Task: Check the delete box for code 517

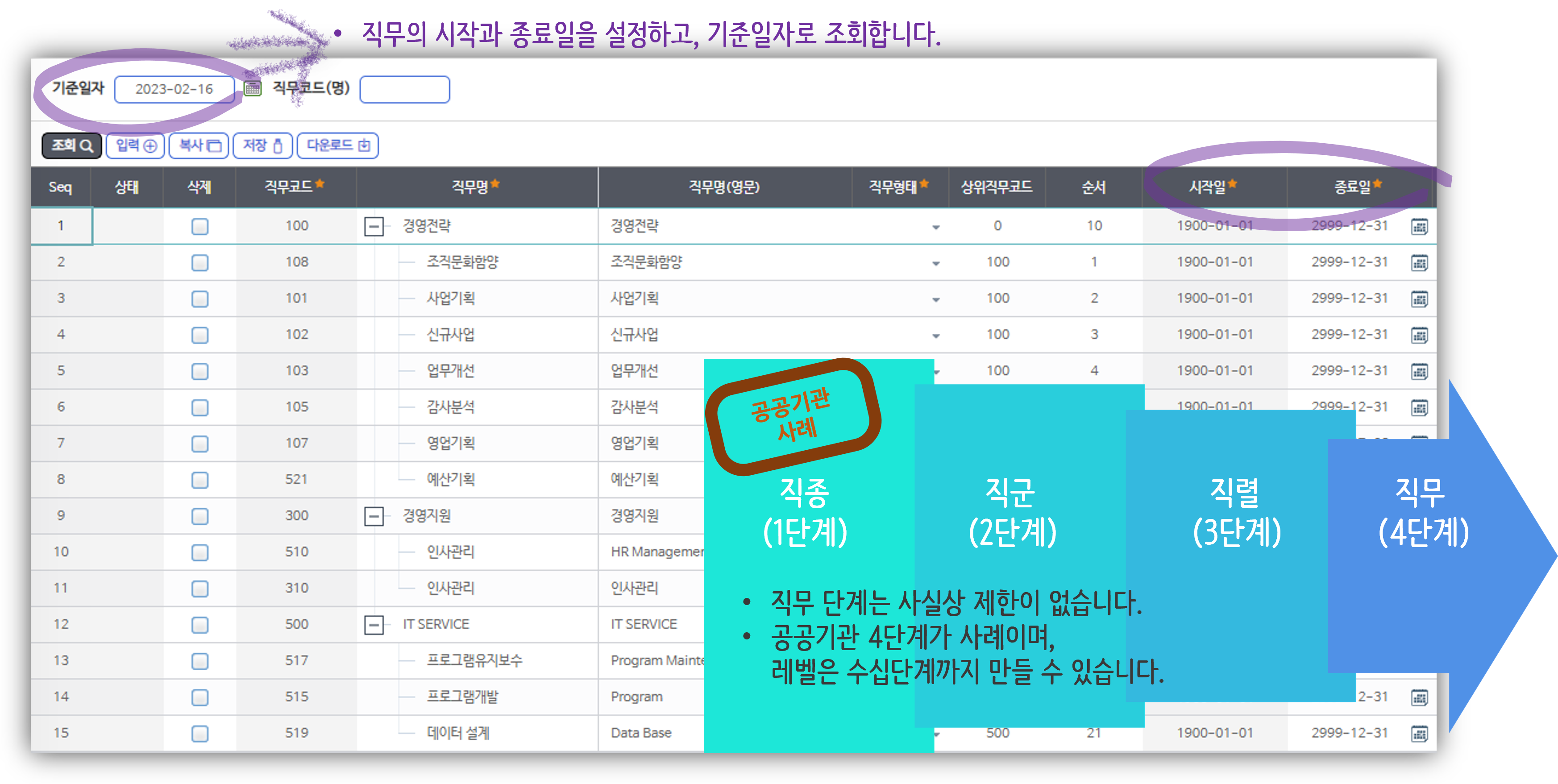Action: tap(199, 660)
